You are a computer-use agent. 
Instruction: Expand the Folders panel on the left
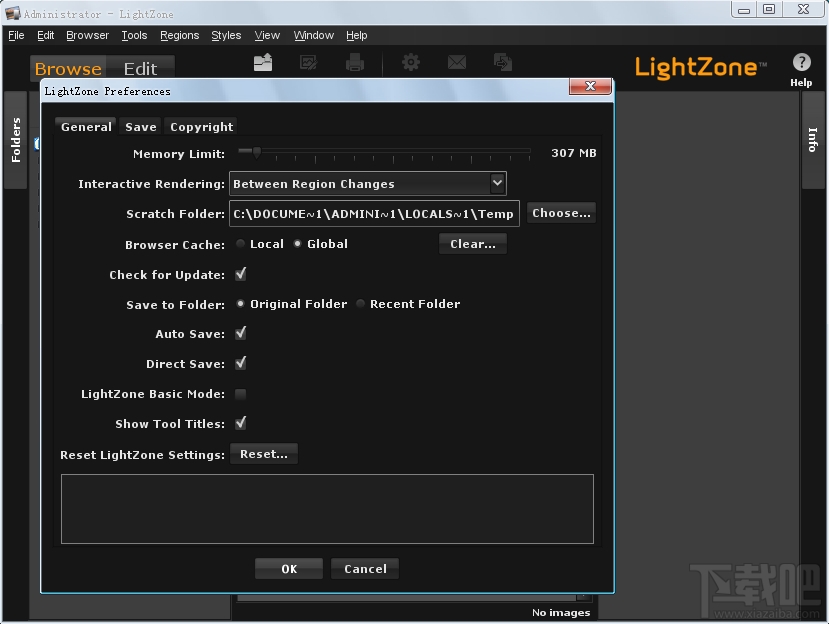click(x=15, y=133)
